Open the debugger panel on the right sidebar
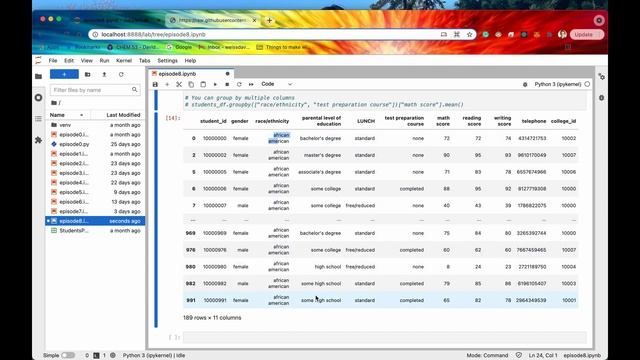Image resolution: width=640 pixels, height=360 pixels. click(601, 98)
